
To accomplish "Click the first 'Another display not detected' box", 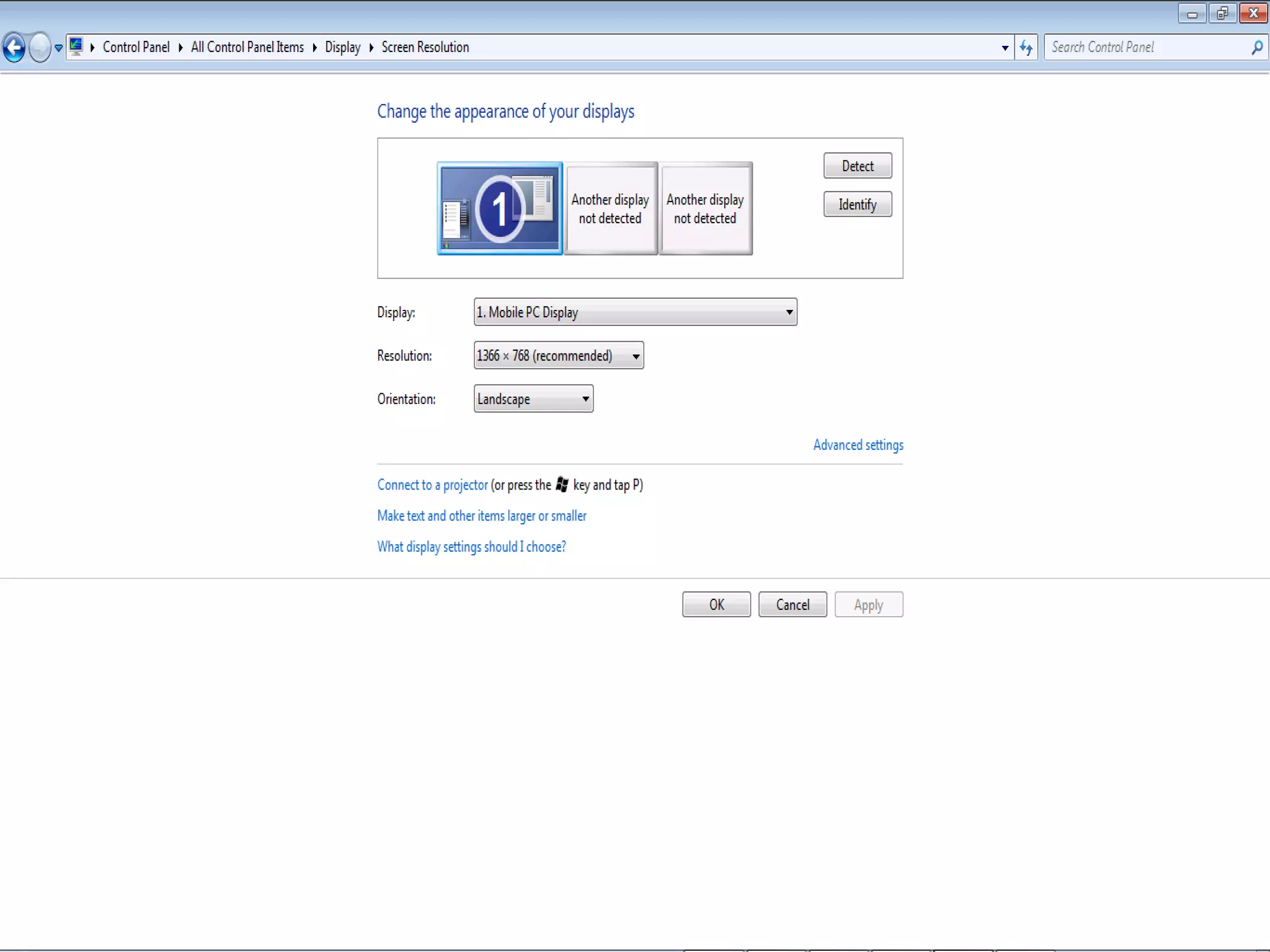I will [610, 209].
